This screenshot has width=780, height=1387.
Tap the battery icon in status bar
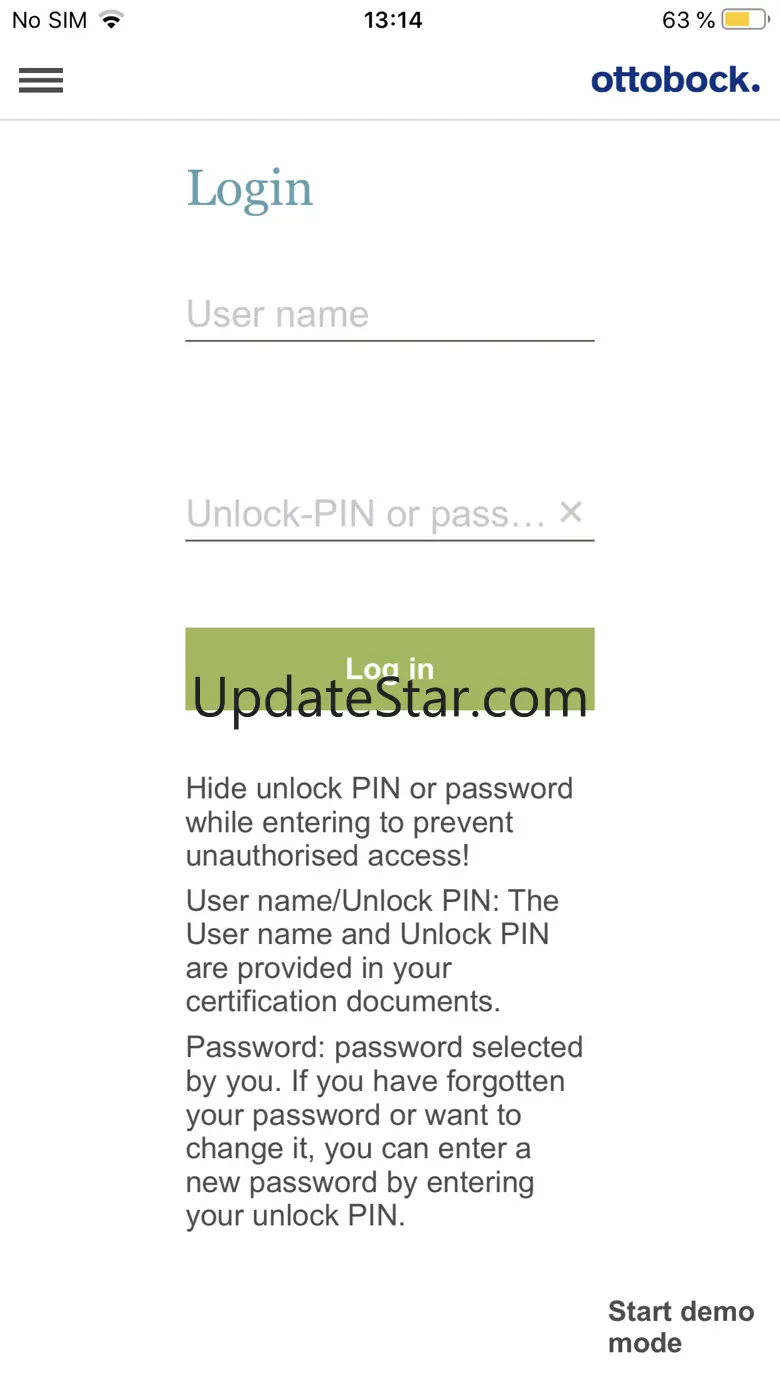(x=744, y=20)
